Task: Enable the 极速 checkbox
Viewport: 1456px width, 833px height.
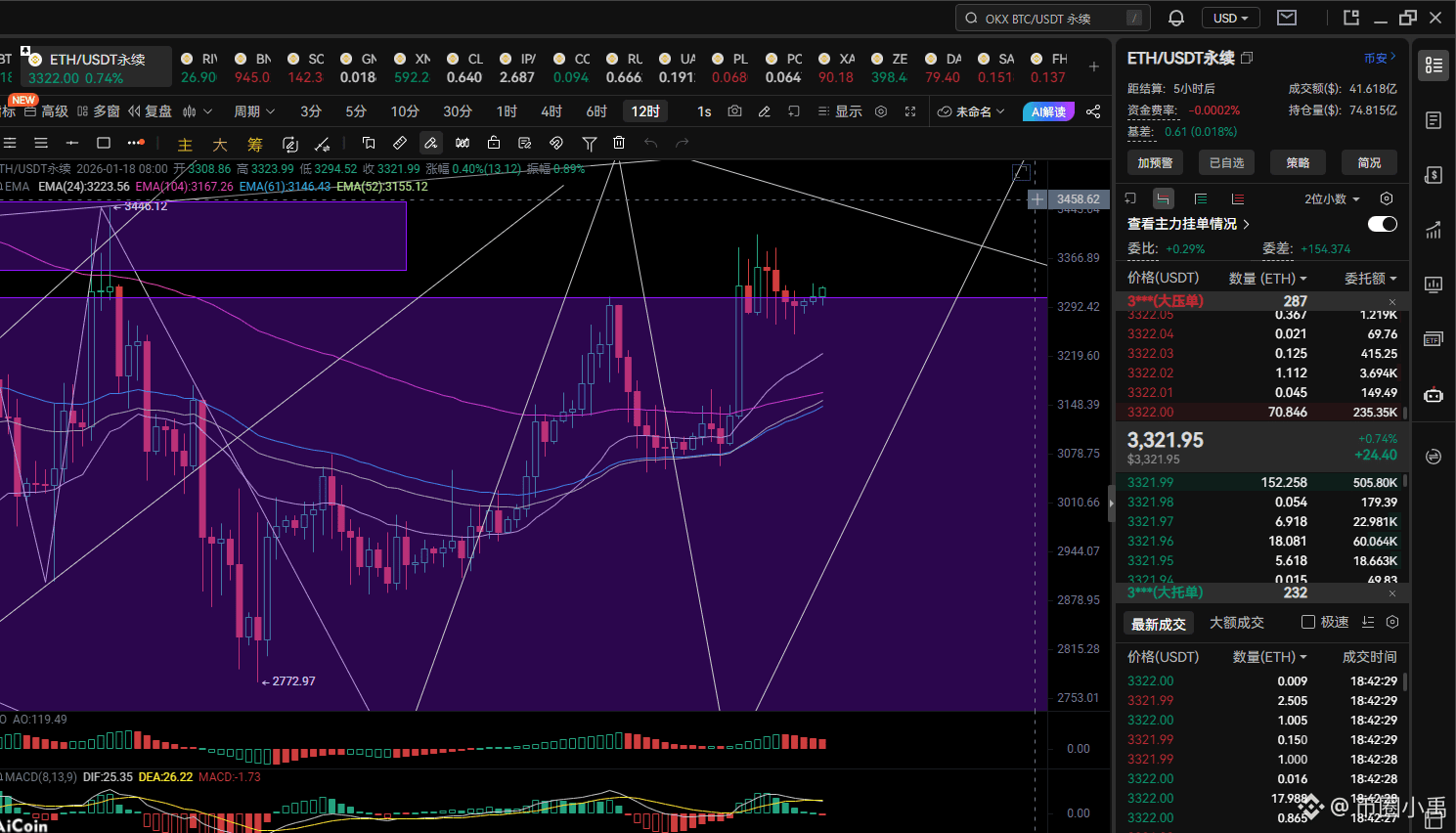Action: point(1308,622)
